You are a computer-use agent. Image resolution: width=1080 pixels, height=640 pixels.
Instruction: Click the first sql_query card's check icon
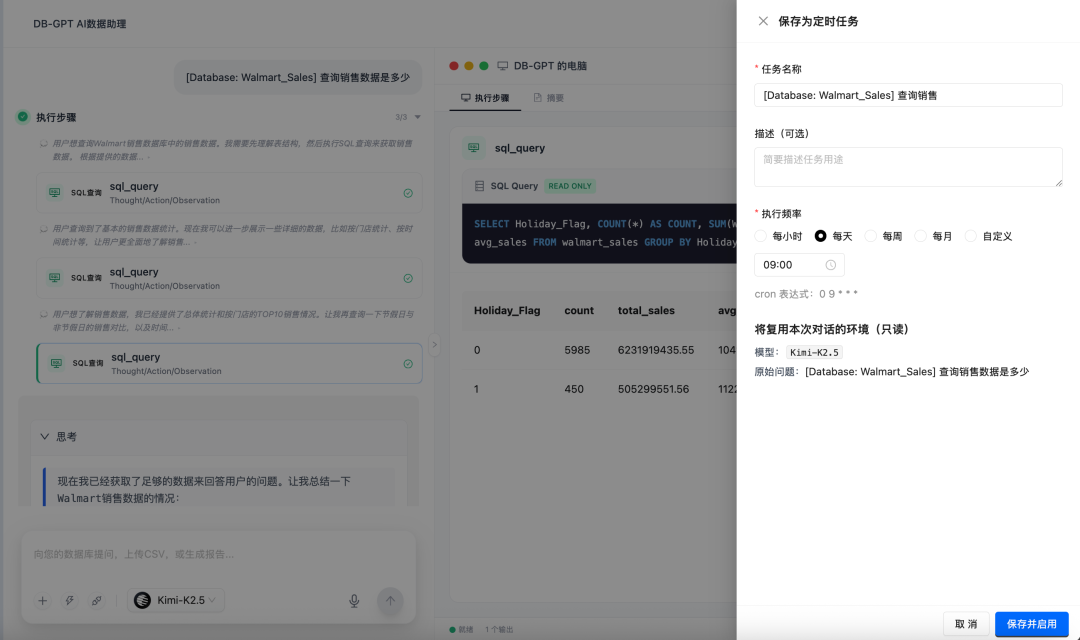tap(408, 194)
